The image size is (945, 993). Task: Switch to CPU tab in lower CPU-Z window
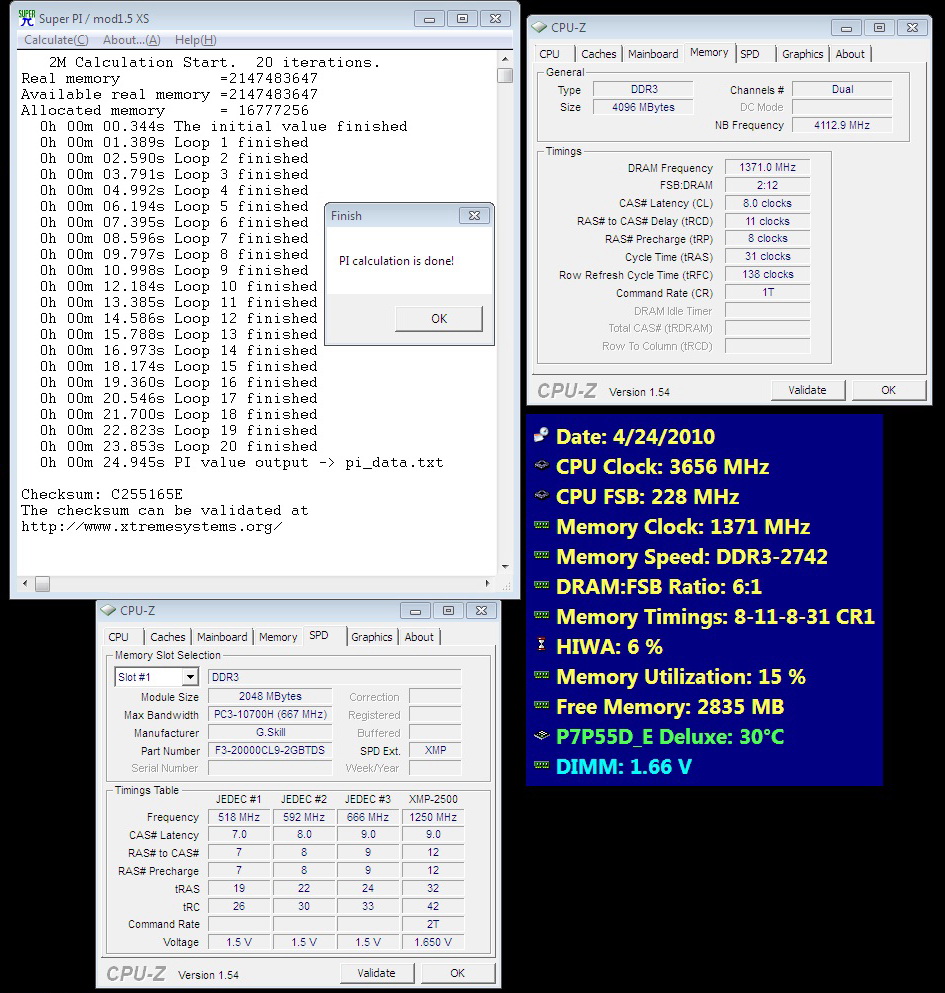[x=118, y=637]
